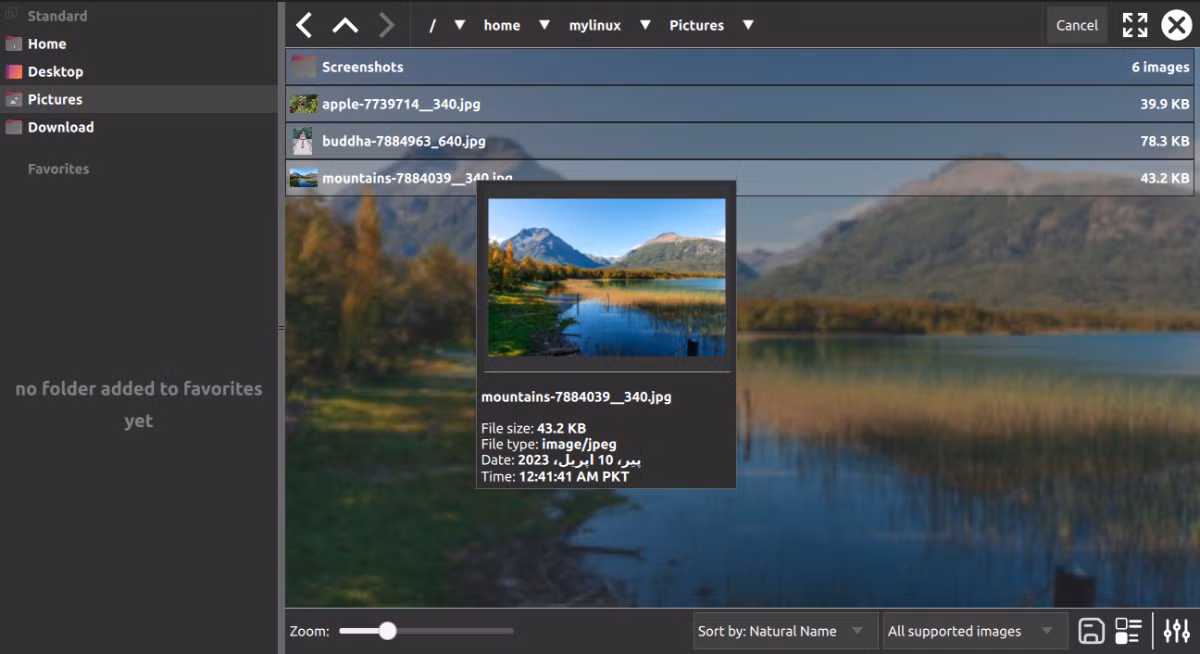
Task: Click the 39.9 KB file size
Action: coord(1164,104)
